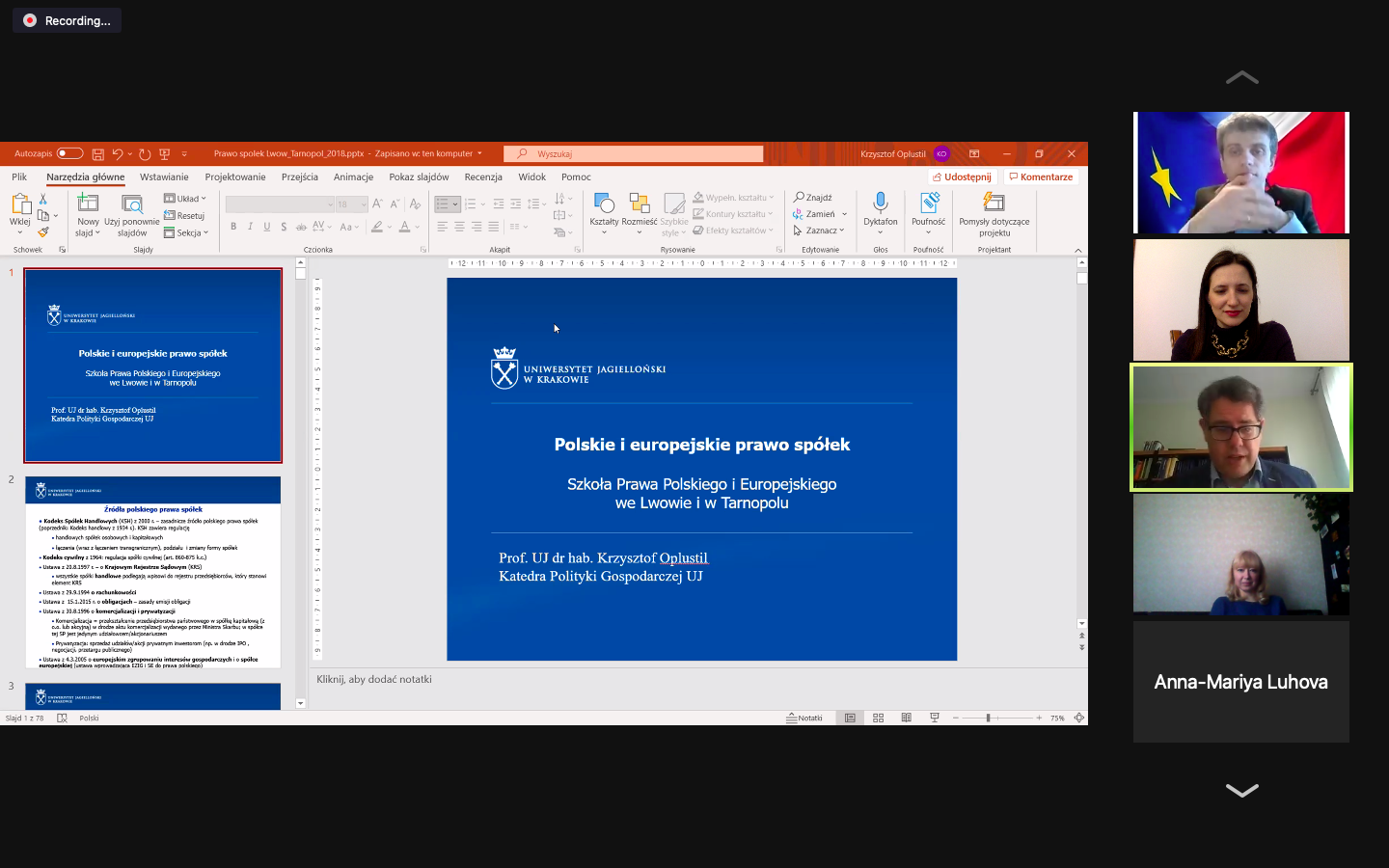Viewport: 1389px width, 868px height.
Task: Go to the Przejścia tab
Action: (300, 177)
